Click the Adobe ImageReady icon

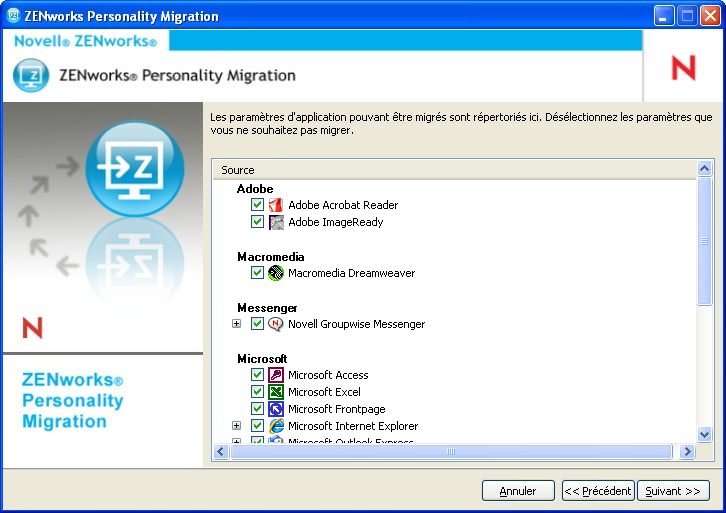[276, 222]
